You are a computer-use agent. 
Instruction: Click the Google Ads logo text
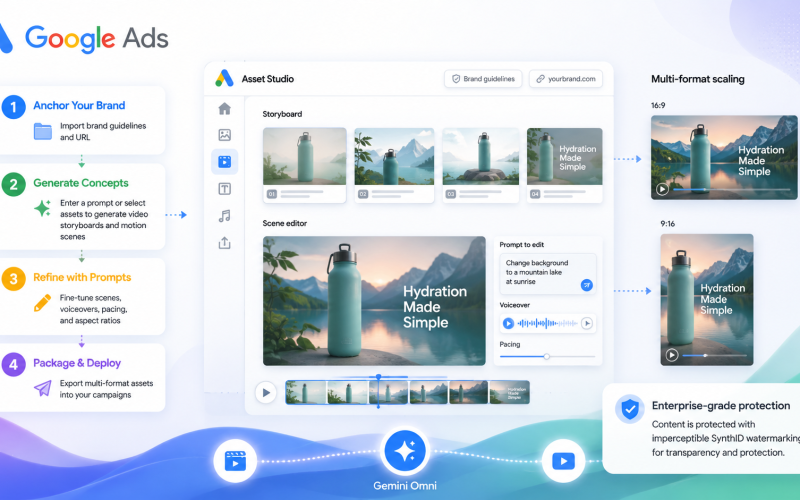click(x=97, y=39)
